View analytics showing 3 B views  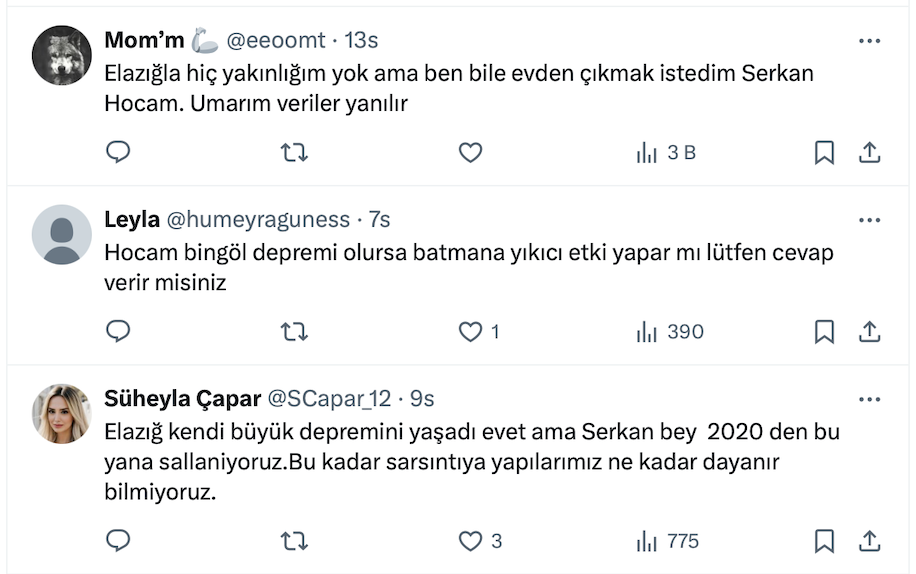[666, 152]
